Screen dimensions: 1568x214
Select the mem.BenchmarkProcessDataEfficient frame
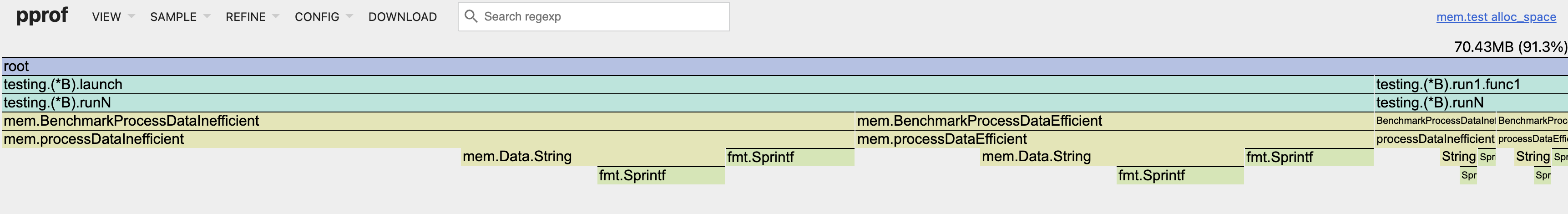(x=1114, y=121)
